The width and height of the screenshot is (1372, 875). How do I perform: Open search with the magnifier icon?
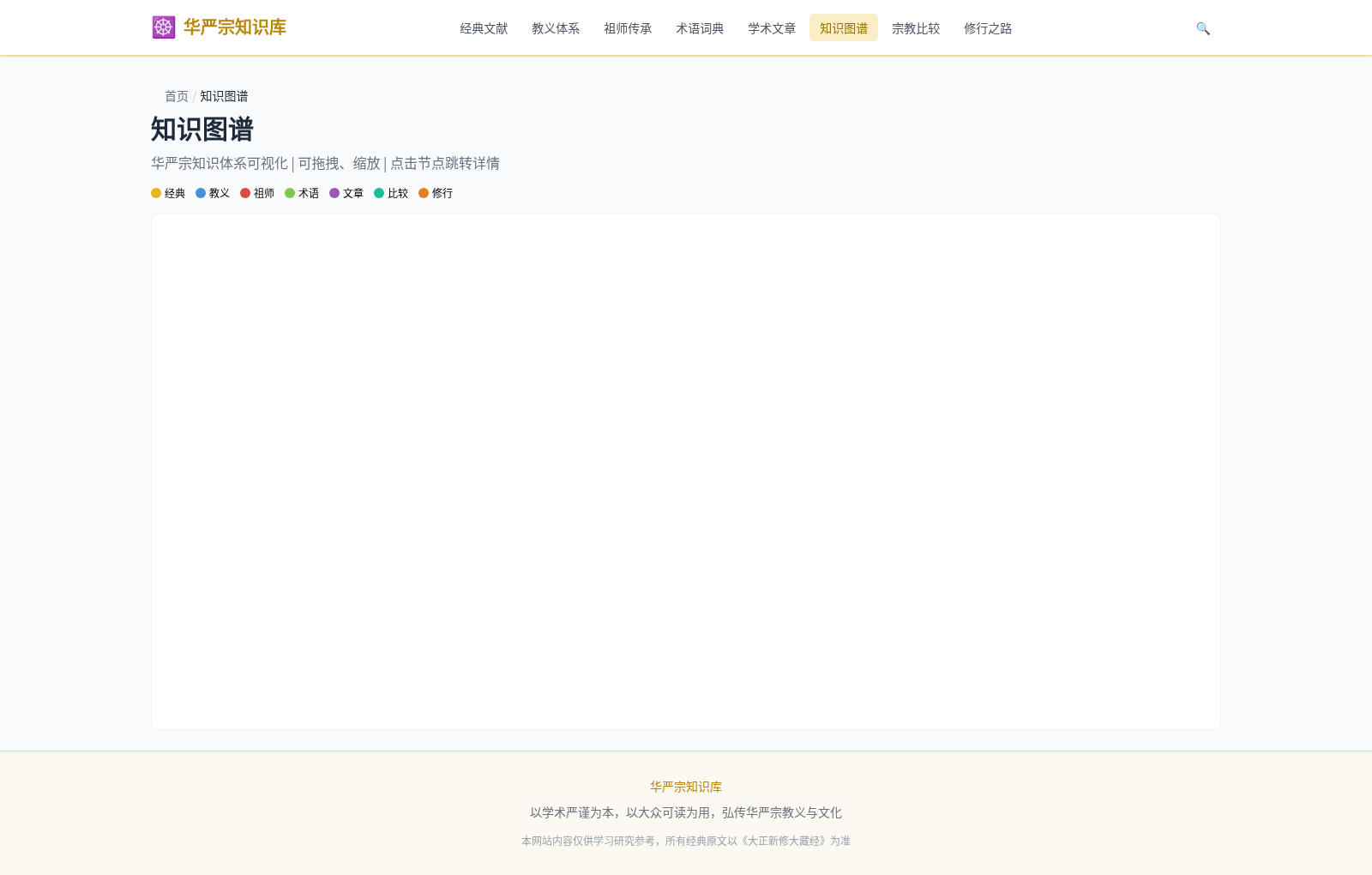click(x=1203, y=28)
